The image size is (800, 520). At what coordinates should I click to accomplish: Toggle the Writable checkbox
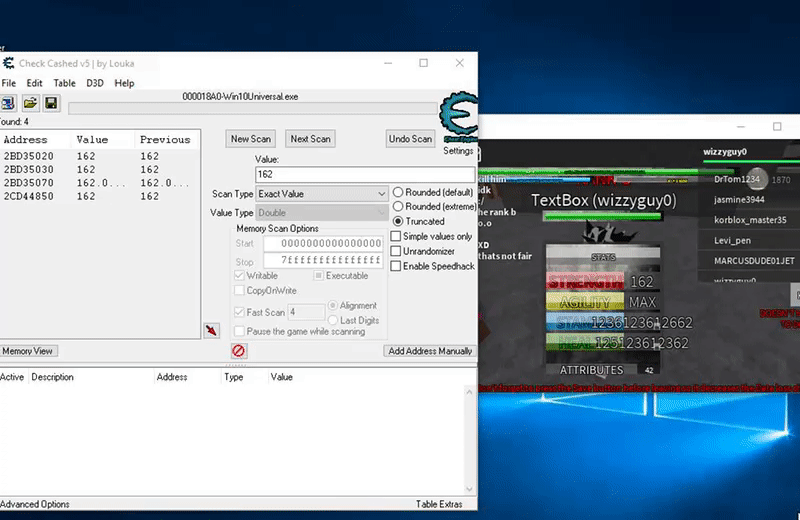point(239,276)
